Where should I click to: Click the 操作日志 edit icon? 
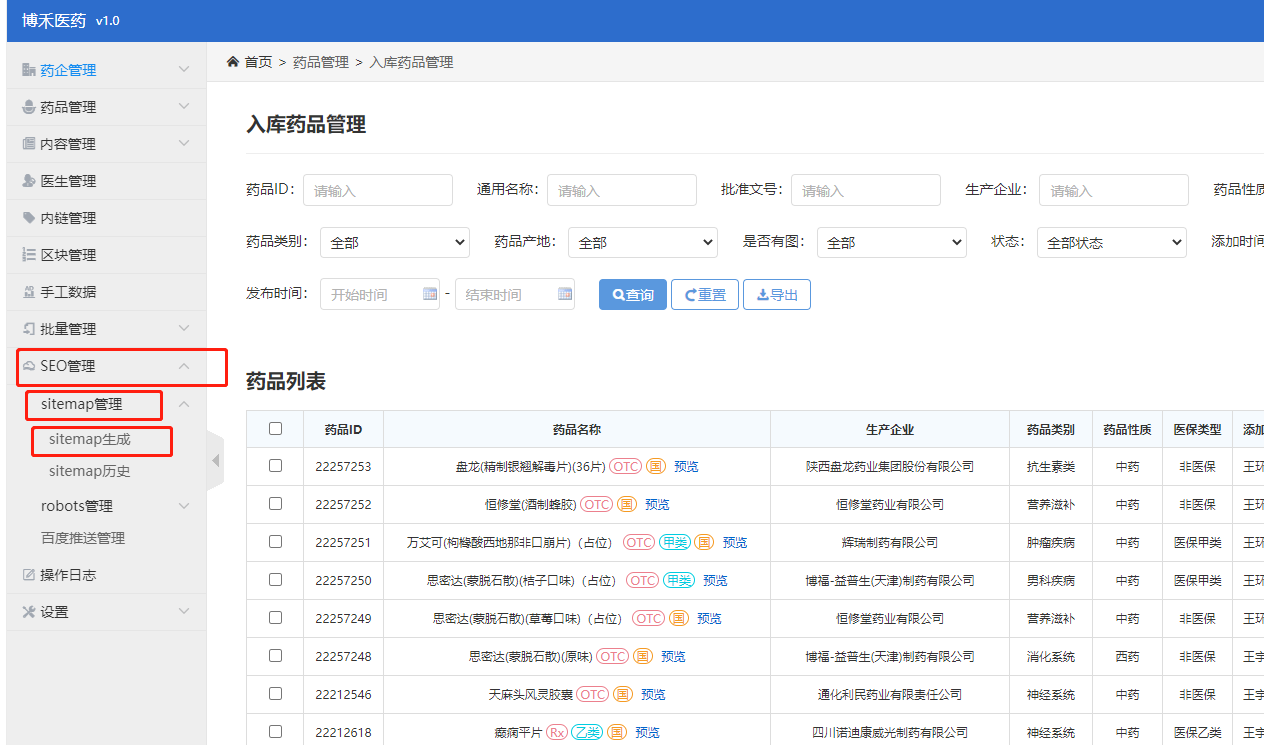pyautogui.click(x=29, y=575)
